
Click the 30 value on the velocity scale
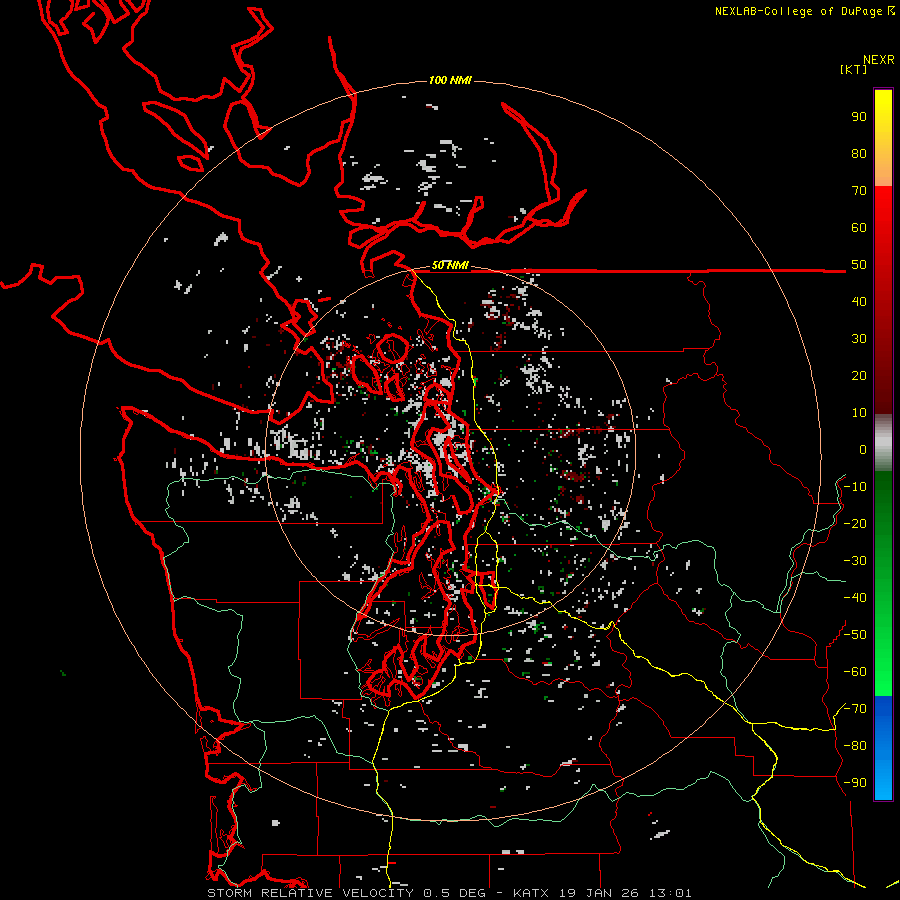click(x=859, y=339)
